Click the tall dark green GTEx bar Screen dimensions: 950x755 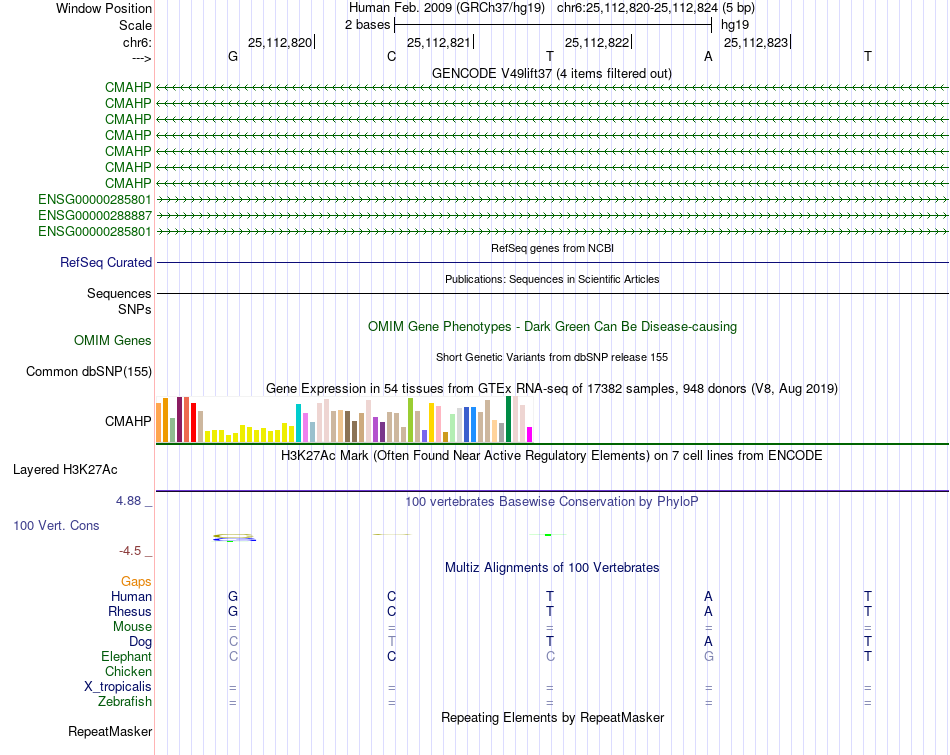(508, 419)
